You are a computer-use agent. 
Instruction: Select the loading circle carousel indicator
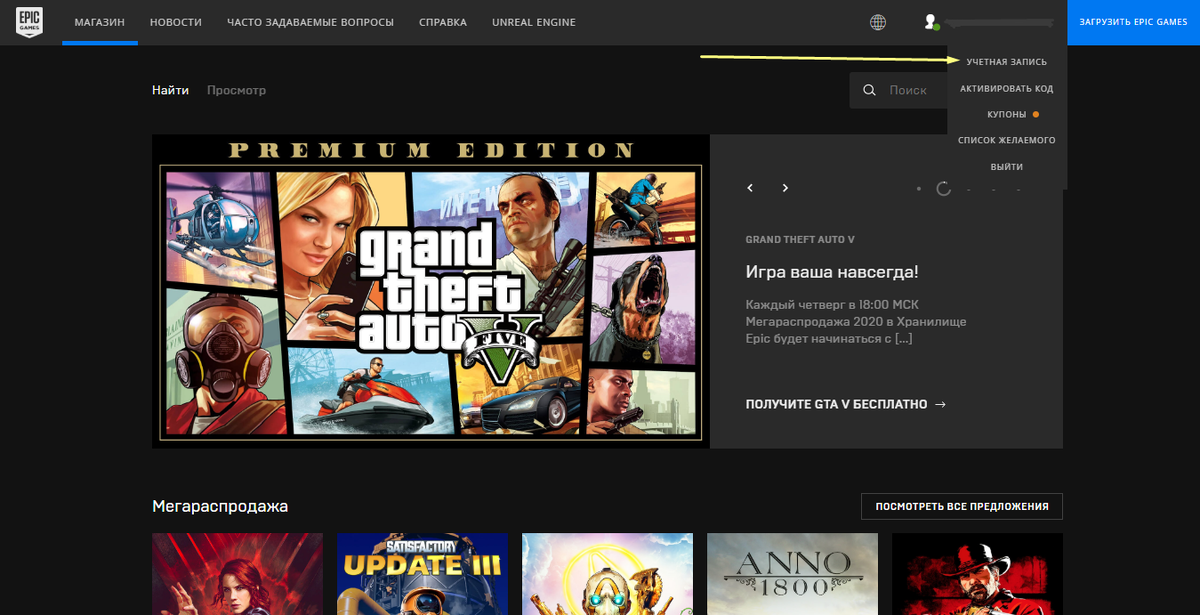[x=943, y=188]
